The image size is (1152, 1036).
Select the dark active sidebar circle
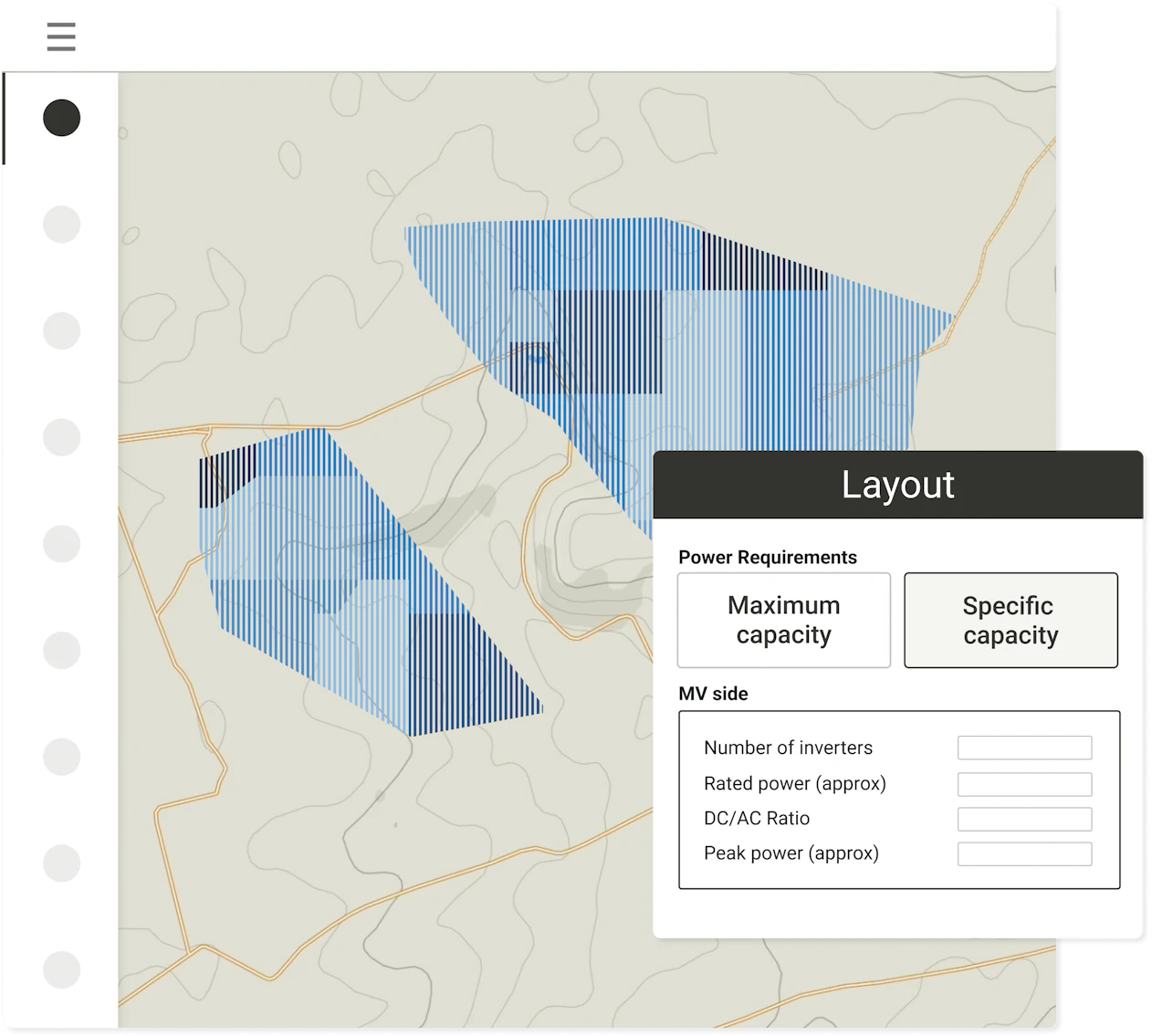point(62,118)
